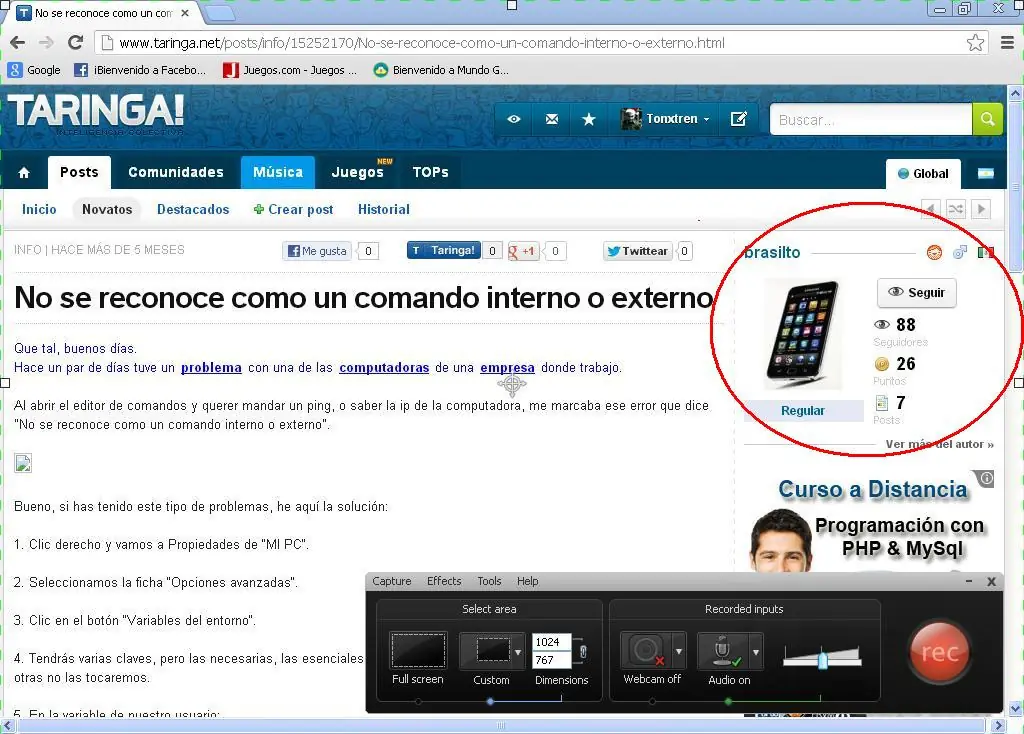Screen dimensions: 1024x734
Task: Click the Mexico flag icon by brasilto
Action: 985,252
